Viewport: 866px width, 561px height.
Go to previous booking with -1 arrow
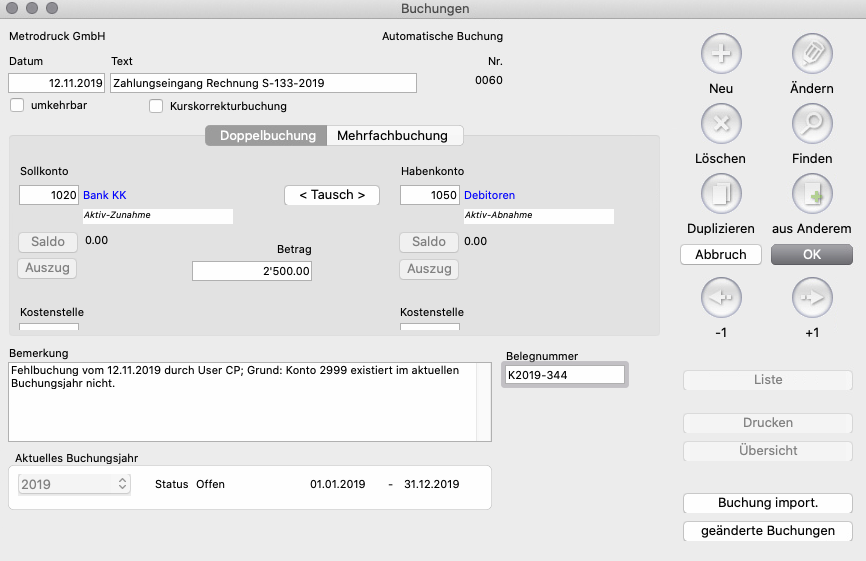(x=721, y=297)
